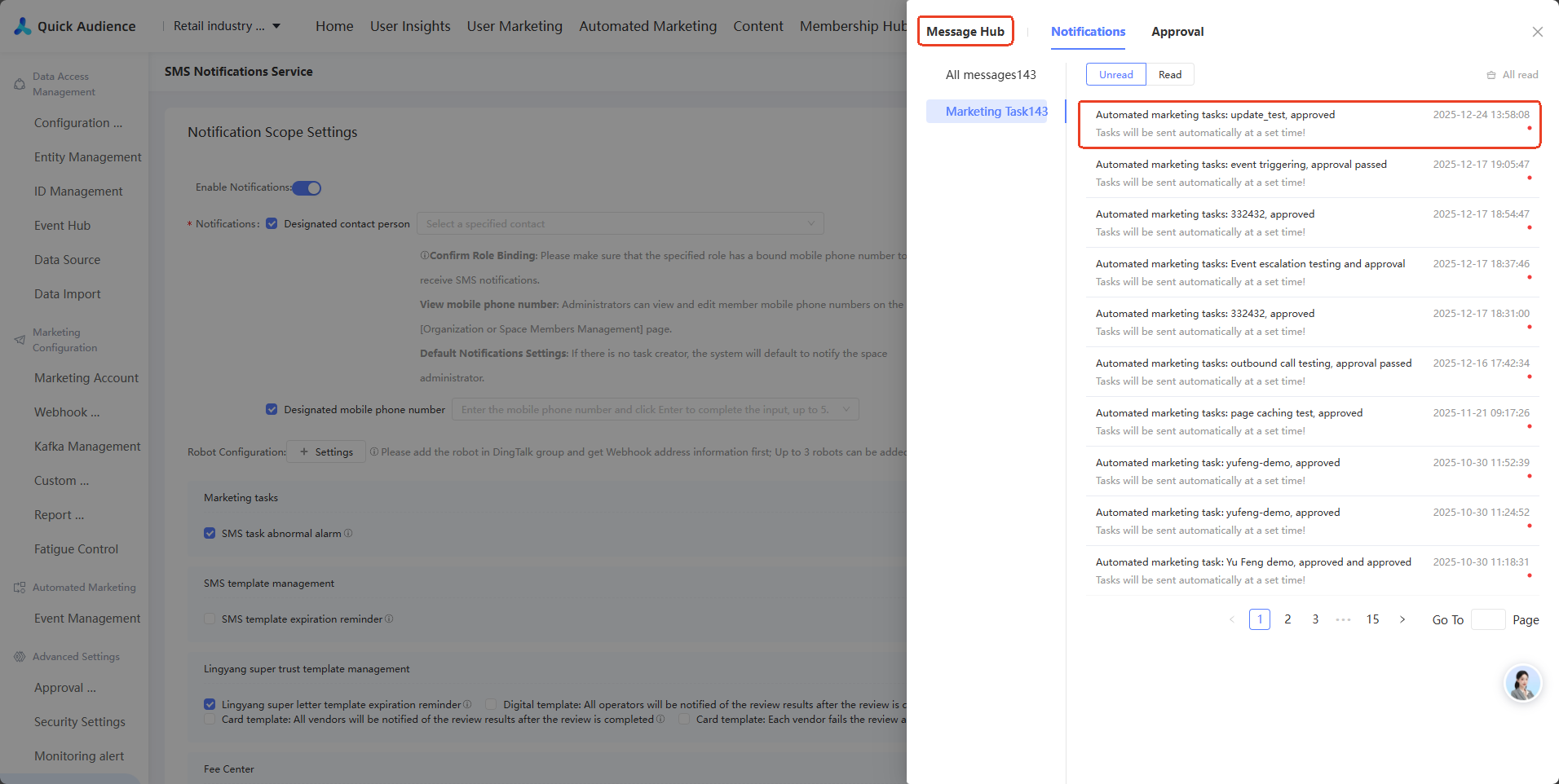
Task: Show Read messages
Action: [x=1170, y=75]
